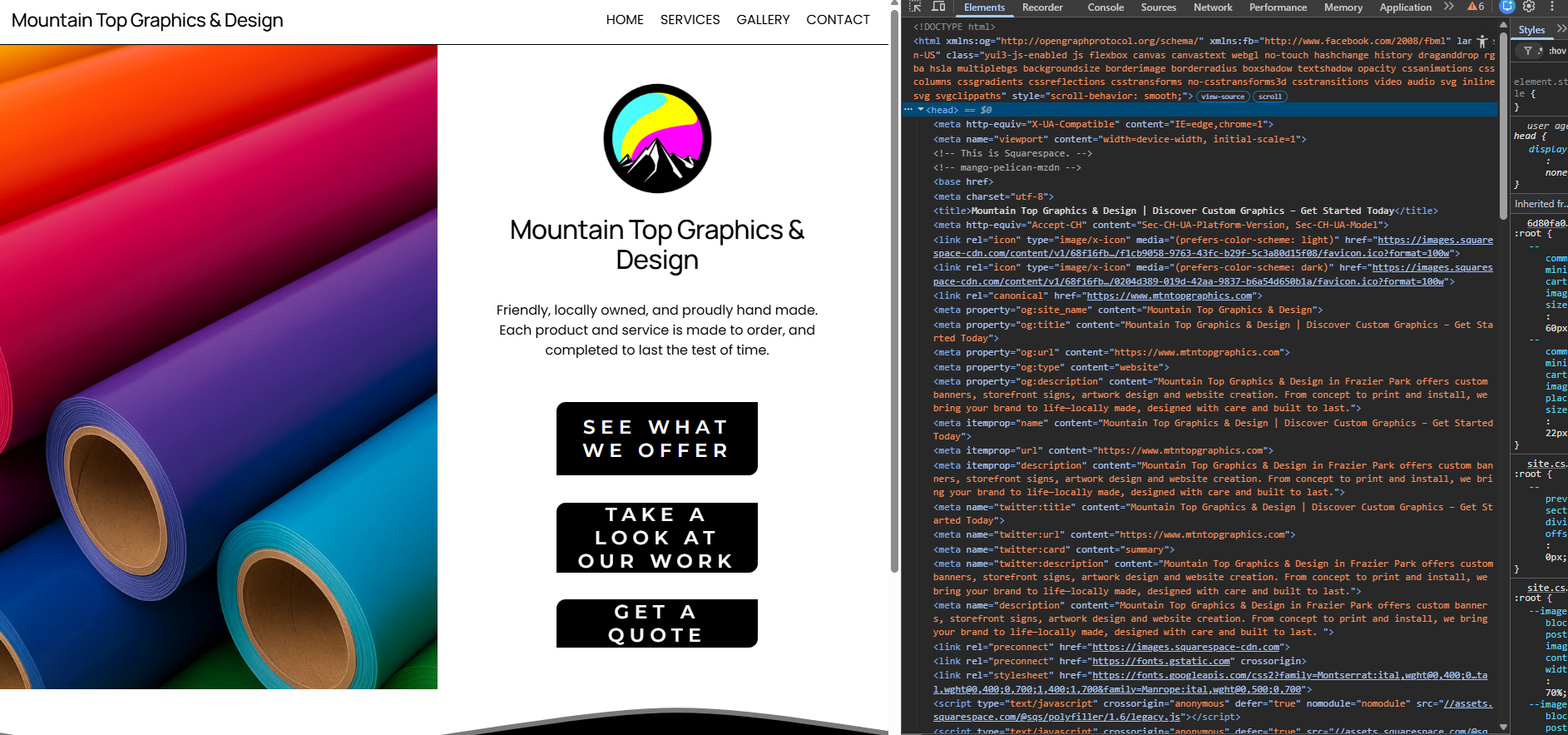
Task: Select the Accept-CH meta line
Action: 1160,225
